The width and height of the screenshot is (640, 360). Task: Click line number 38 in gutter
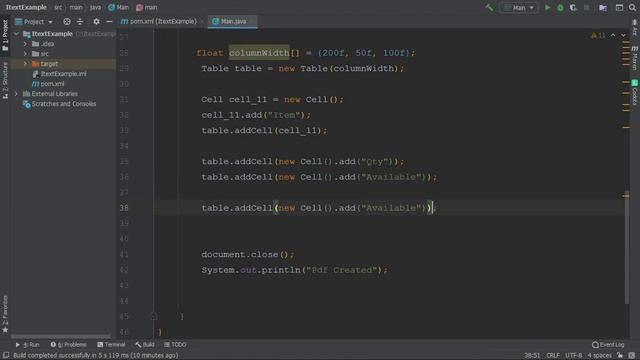point(124,208)
